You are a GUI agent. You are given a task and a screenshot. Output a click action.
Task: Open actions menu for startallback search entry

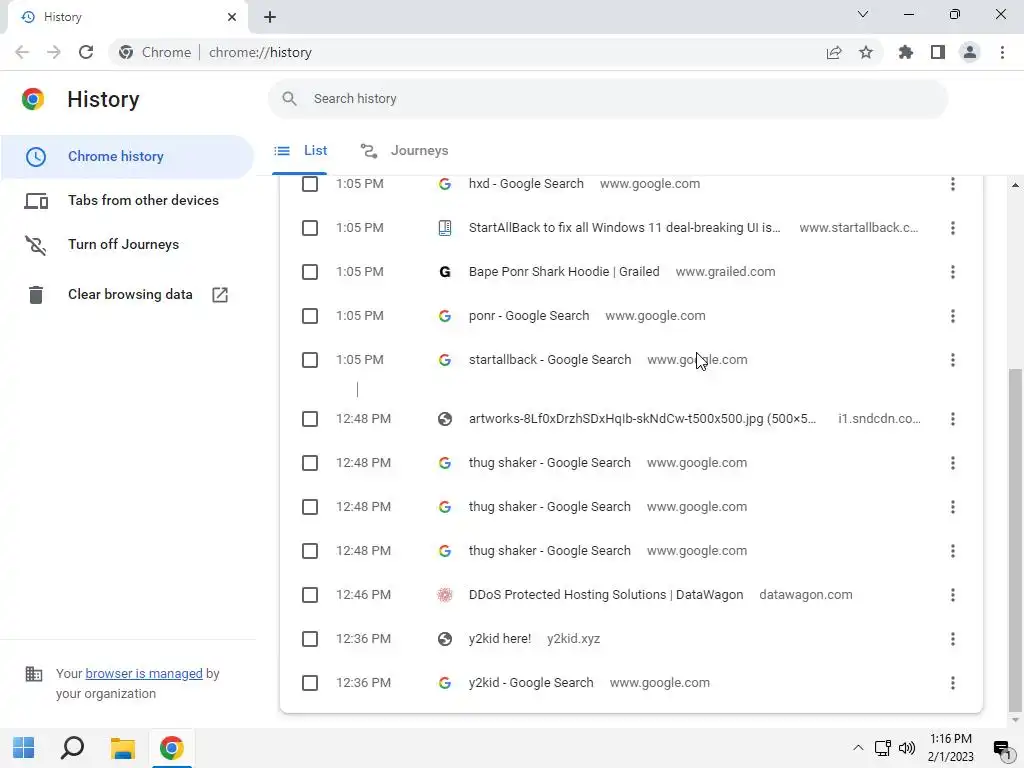[953, 360]
